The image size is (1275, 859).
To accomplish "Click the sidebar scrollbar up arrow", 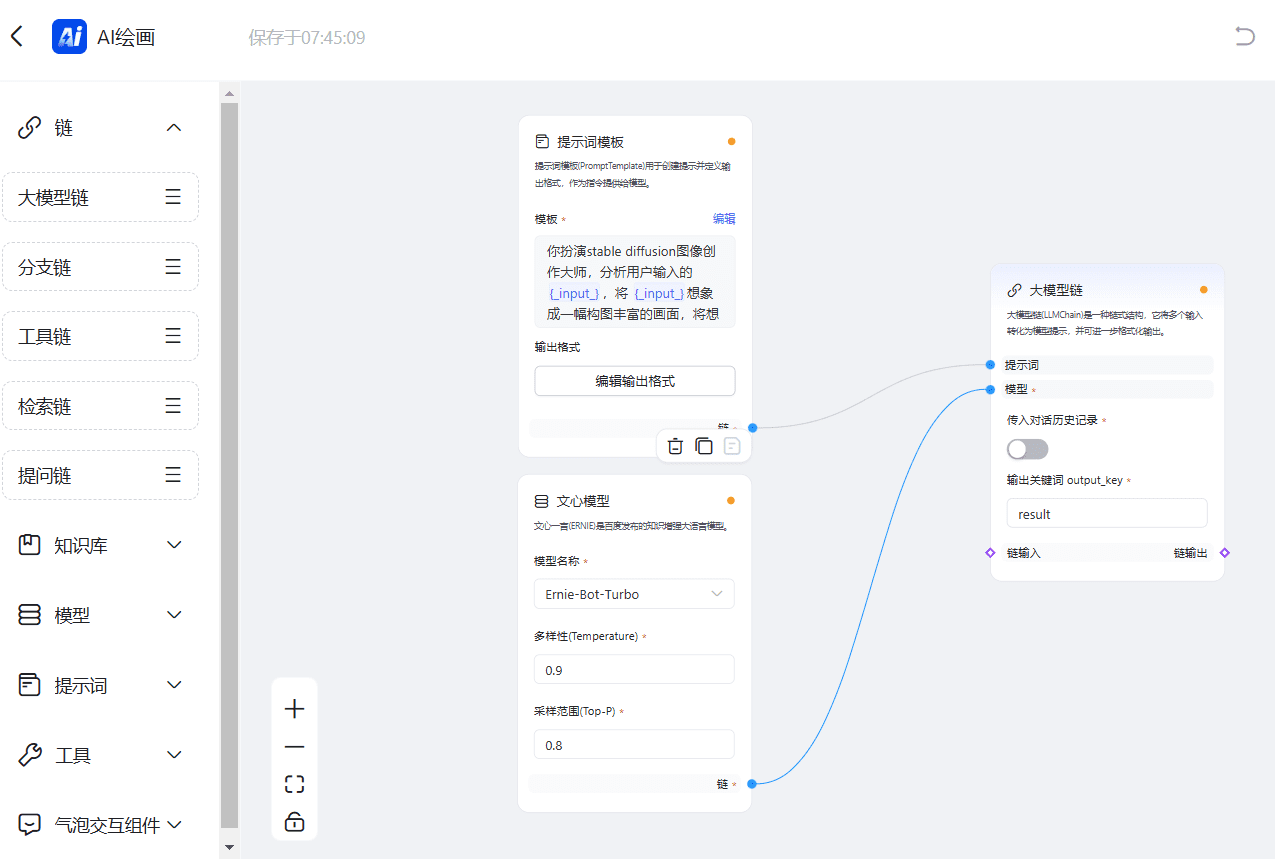I will 230,94.
